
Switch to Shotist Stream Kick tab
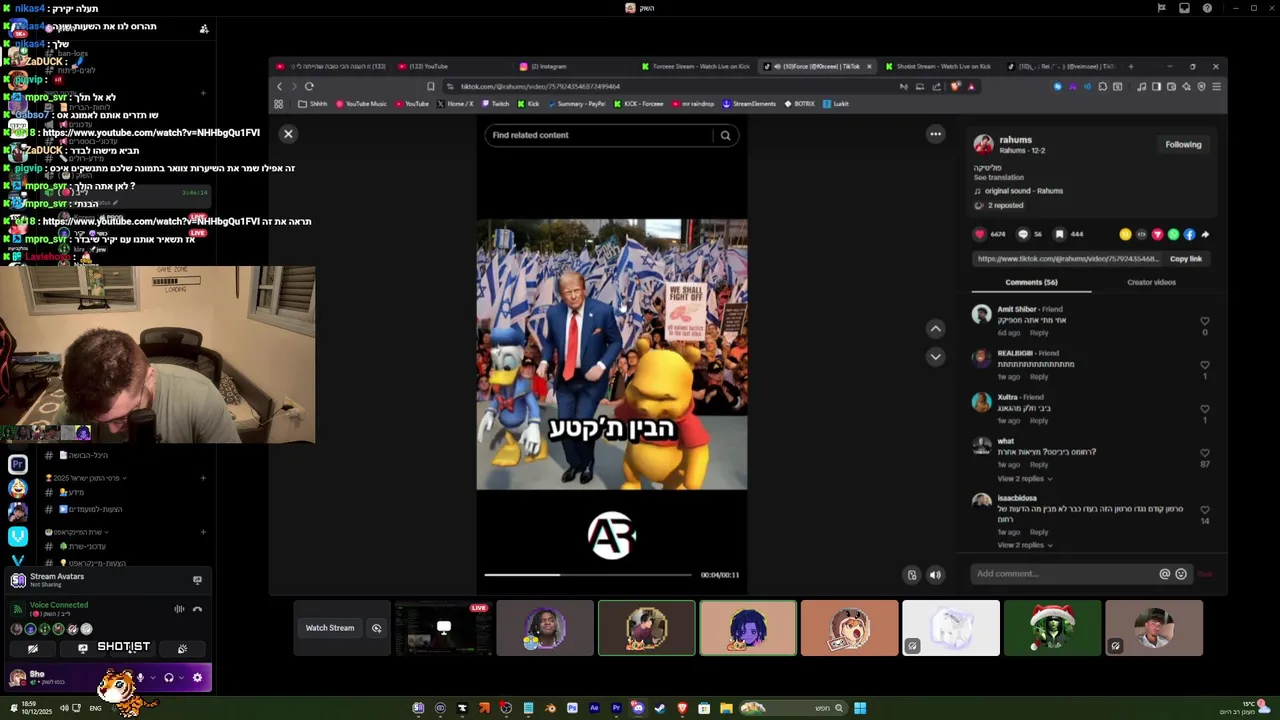click(938, 66)
